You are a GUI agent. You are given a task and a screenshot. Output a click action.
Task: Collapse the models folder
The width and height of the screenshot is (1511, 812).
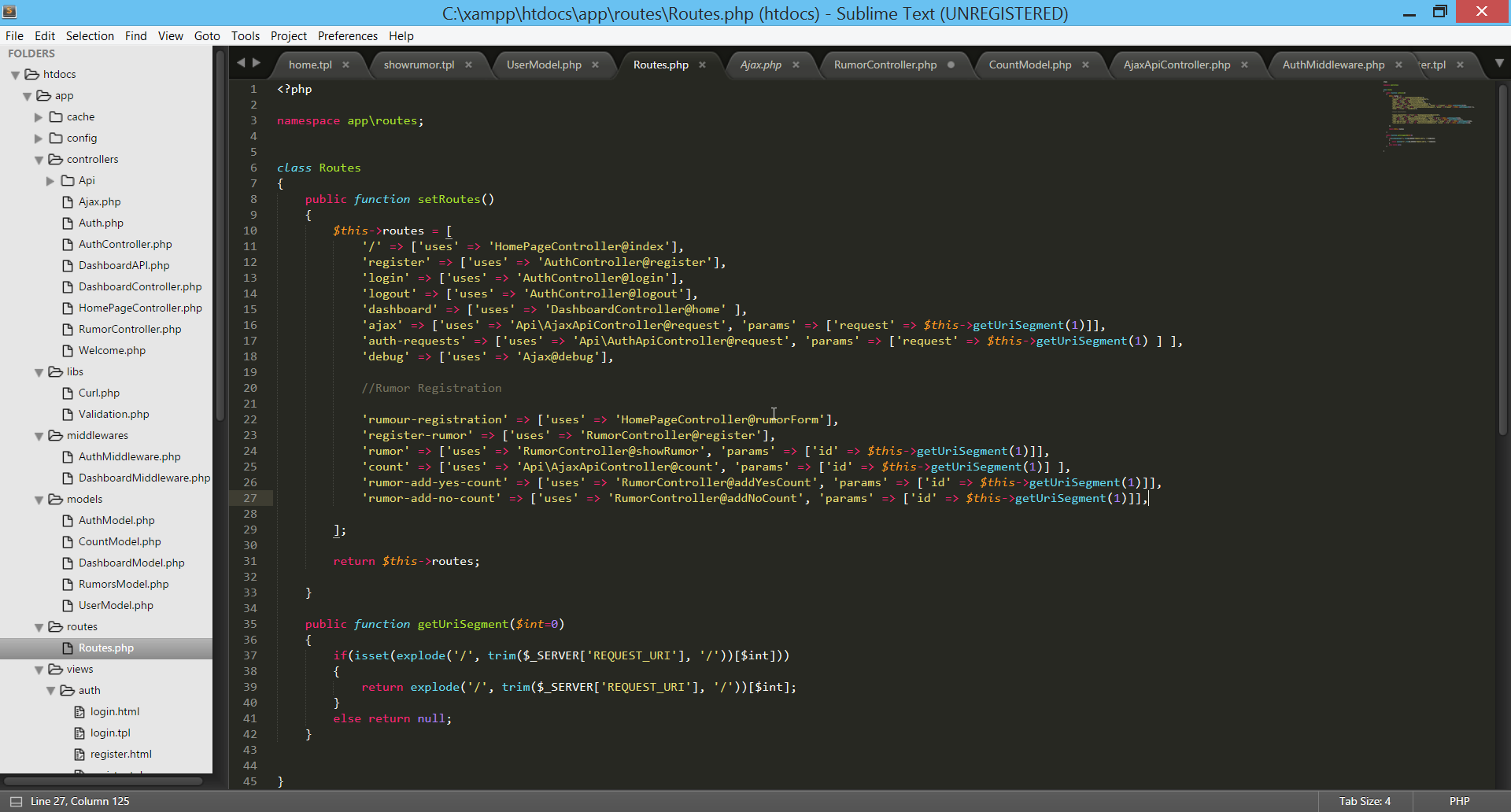coord(39,500)
